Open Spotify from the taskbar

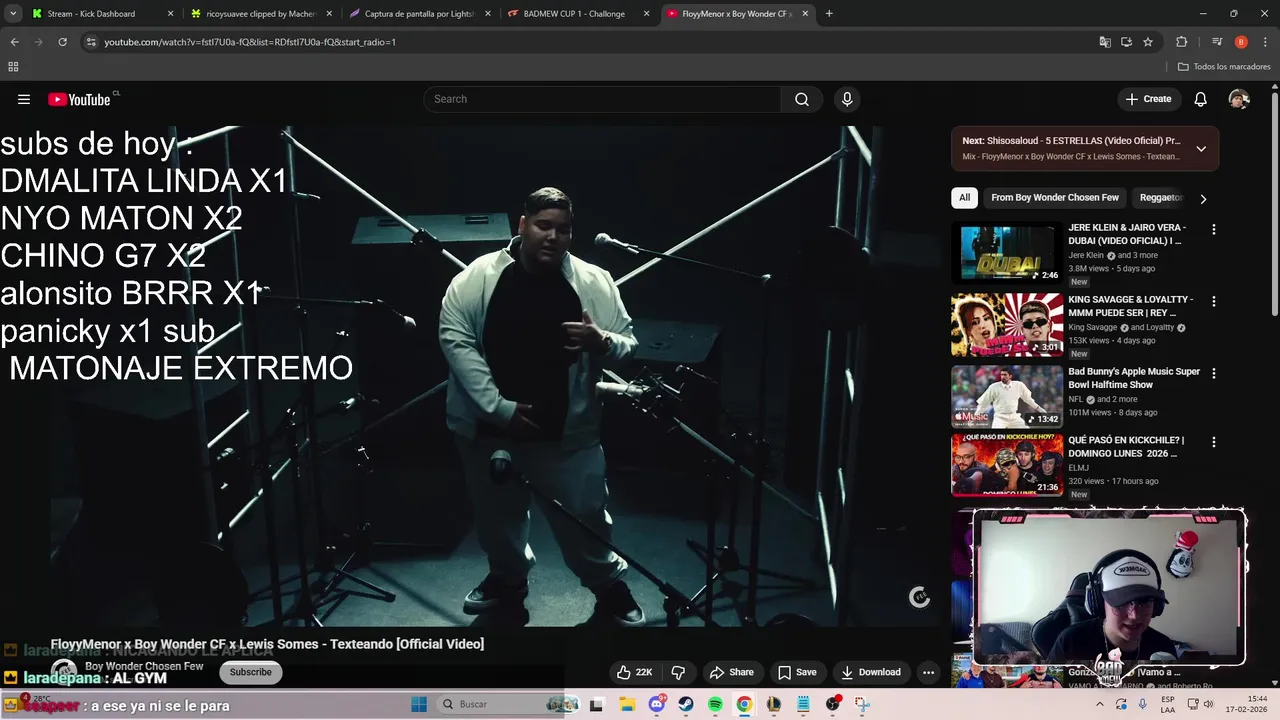715,704
